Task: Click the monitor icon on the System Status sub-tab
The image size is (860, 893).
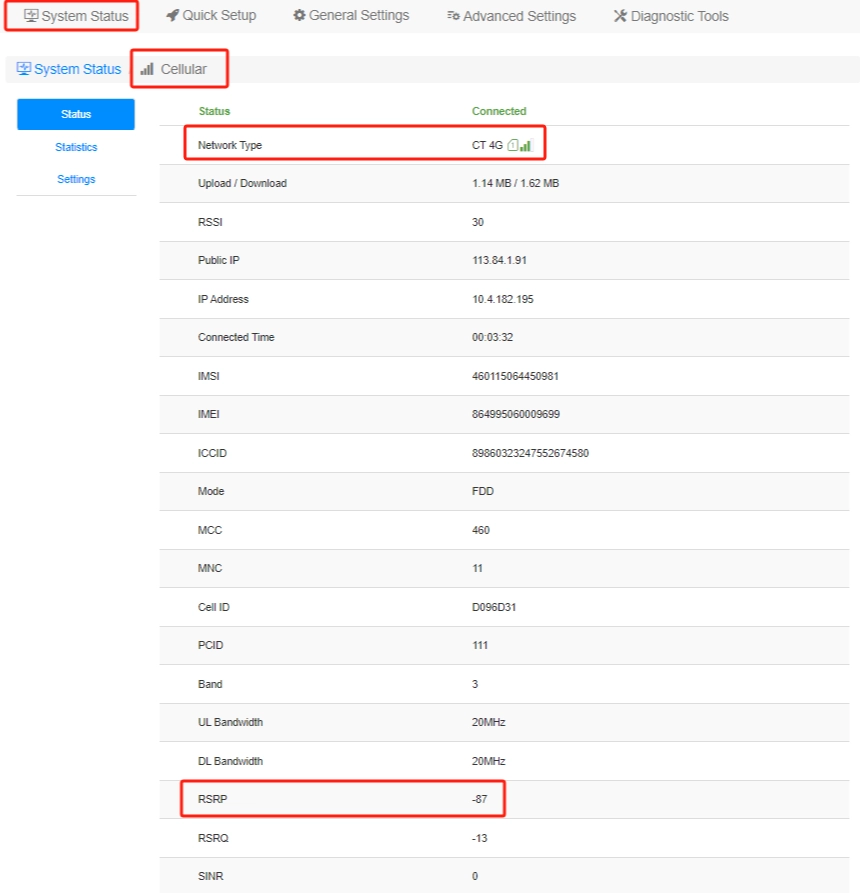Action: coord(24,69)
